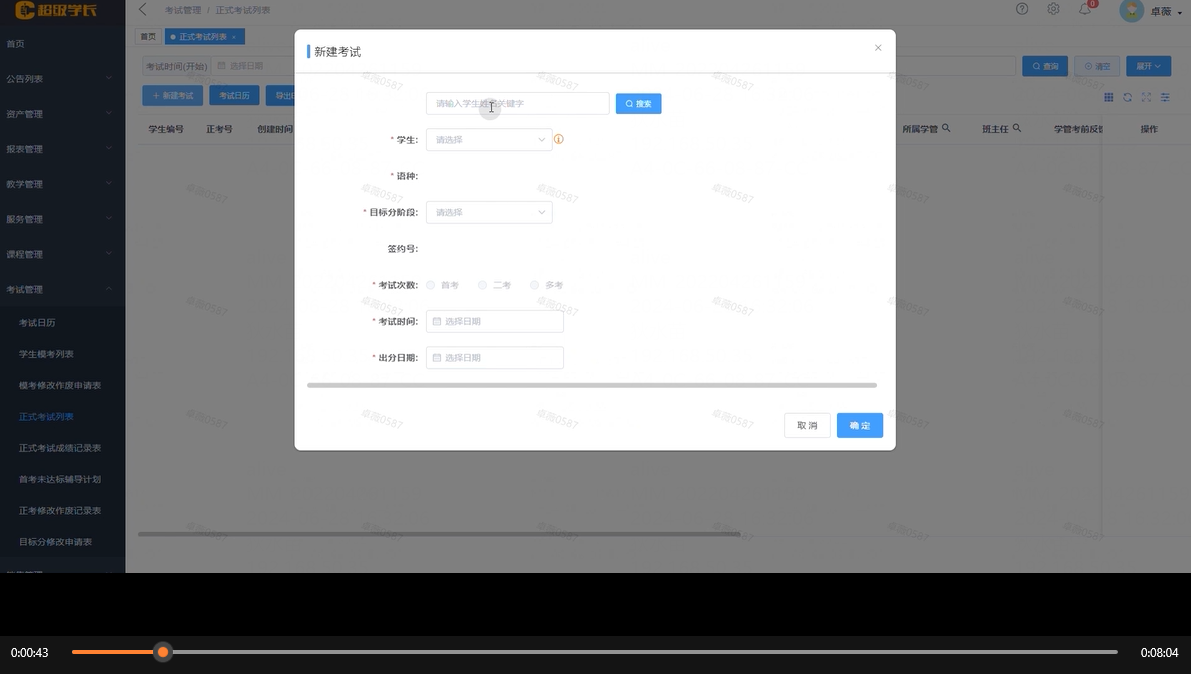Open column settings sliders icon

pos(1165,97)
